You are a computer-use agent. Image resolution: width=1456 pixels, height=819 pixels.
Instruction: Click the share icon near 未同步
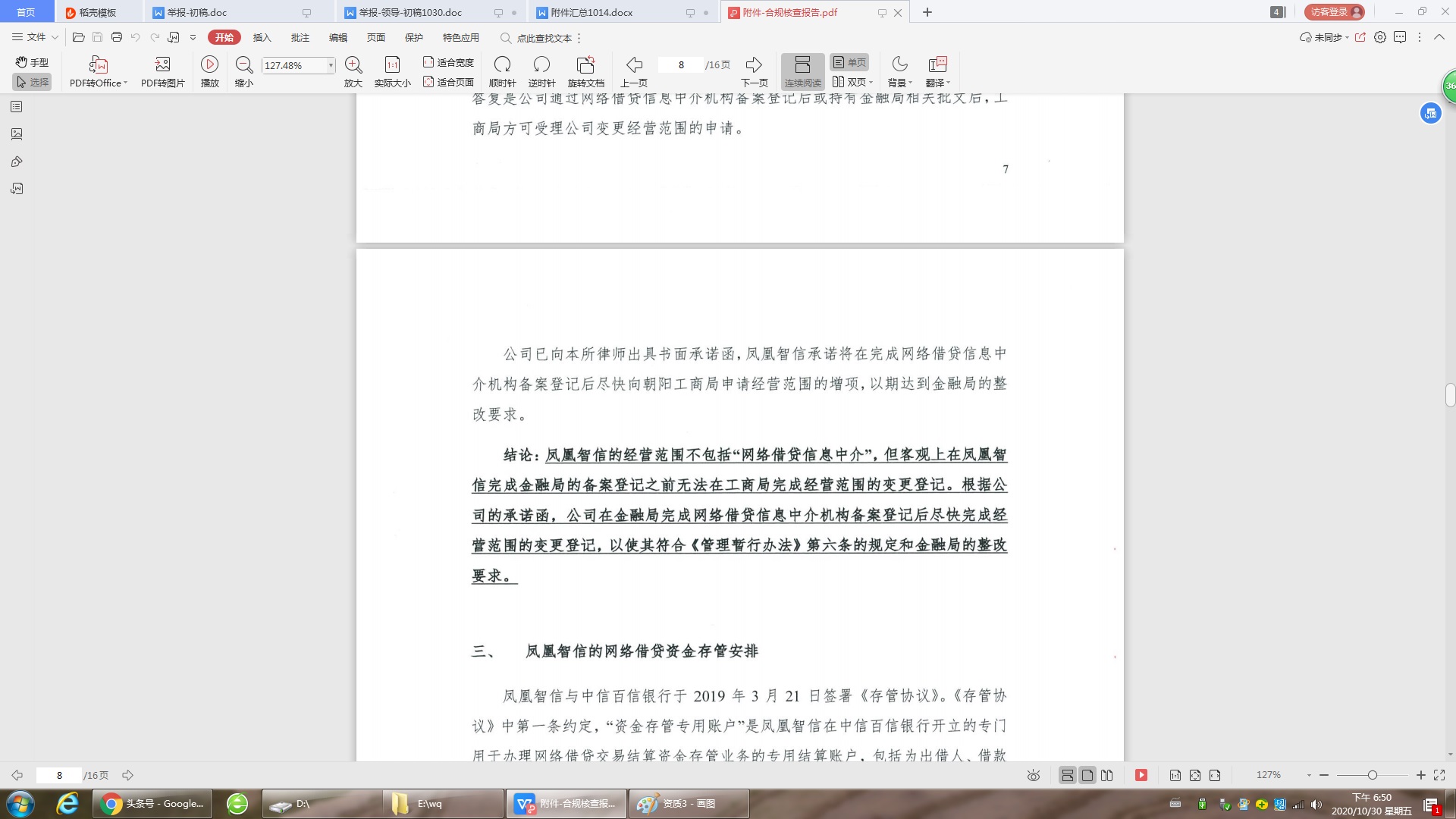1360,37
